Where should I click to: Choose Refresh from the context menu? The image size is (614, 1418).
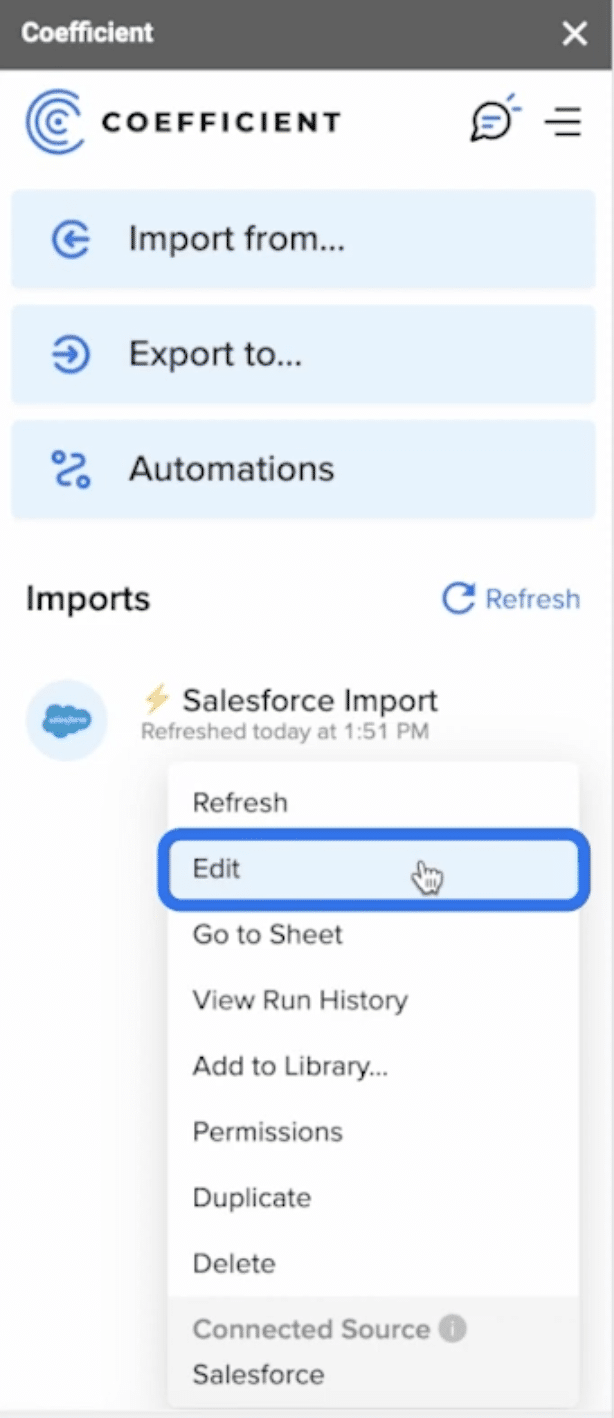click(373, 803)
